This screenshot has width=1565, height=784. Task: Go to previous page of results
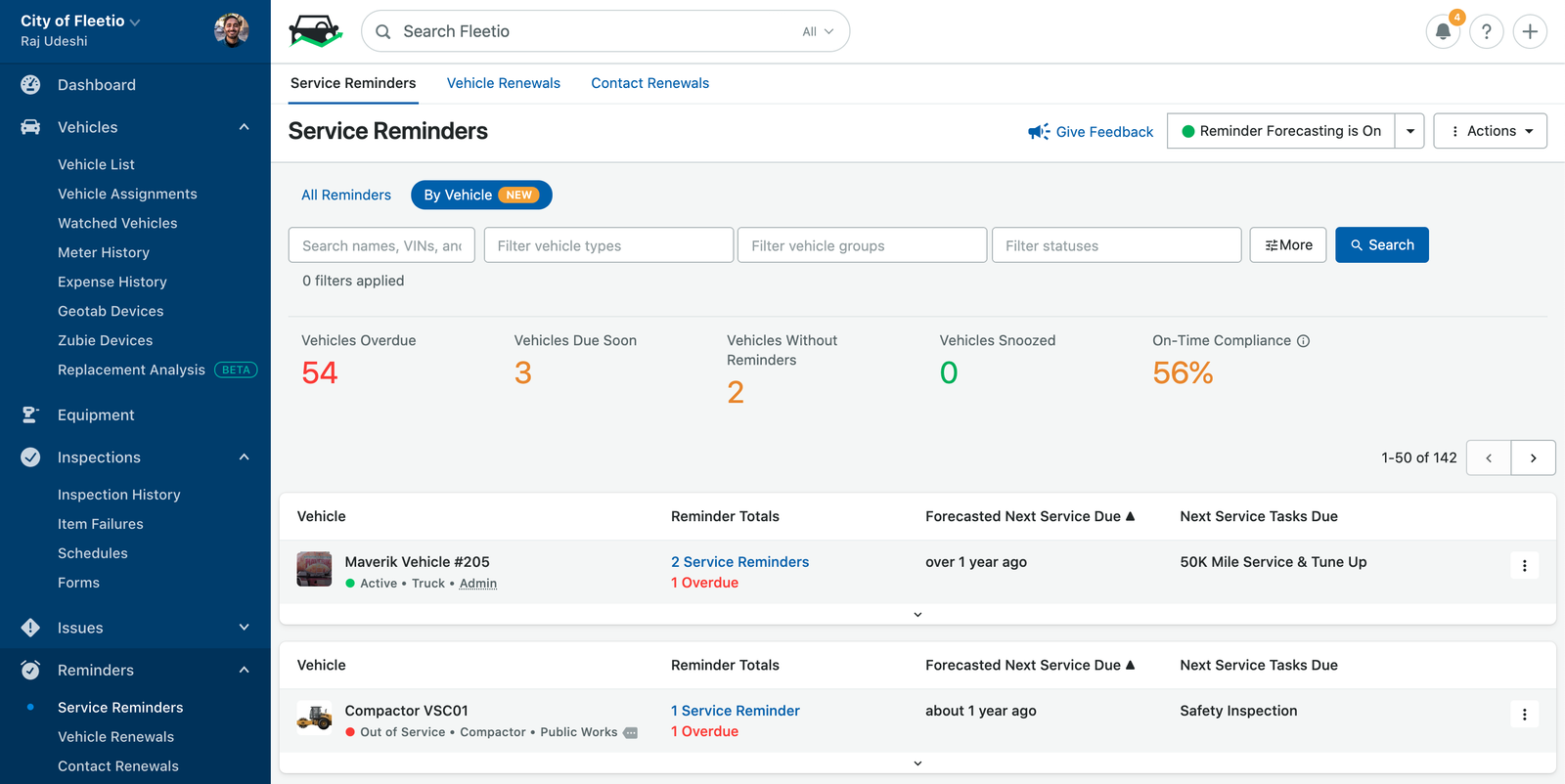tap(1489, 457)
